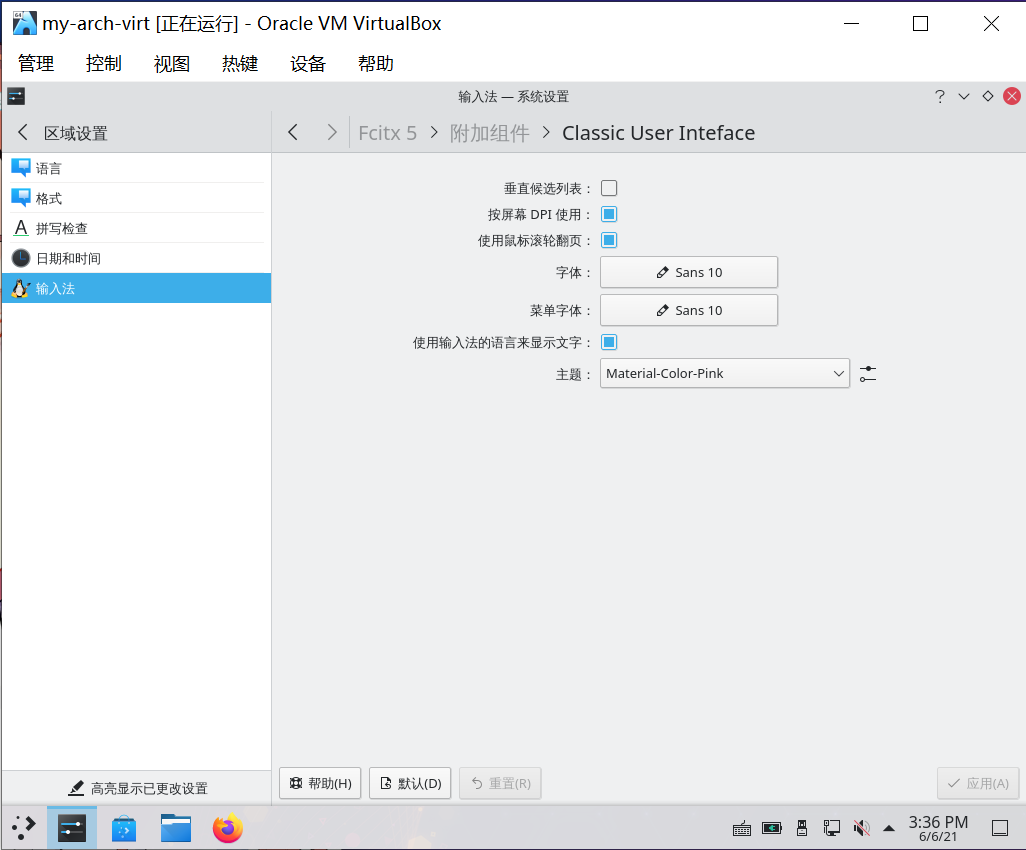
Task: Open the 格式 settings in sidebar
Action: coord(48,197)
